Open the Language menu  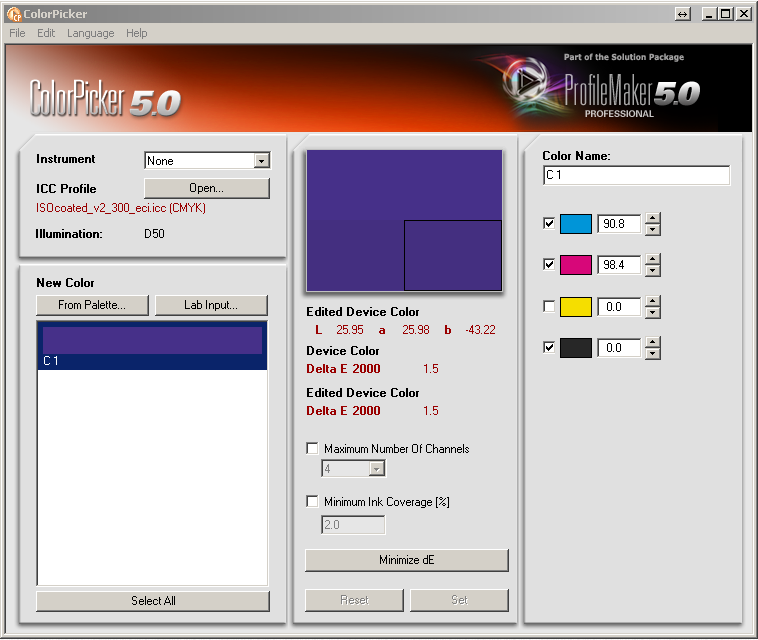[90, 33]
